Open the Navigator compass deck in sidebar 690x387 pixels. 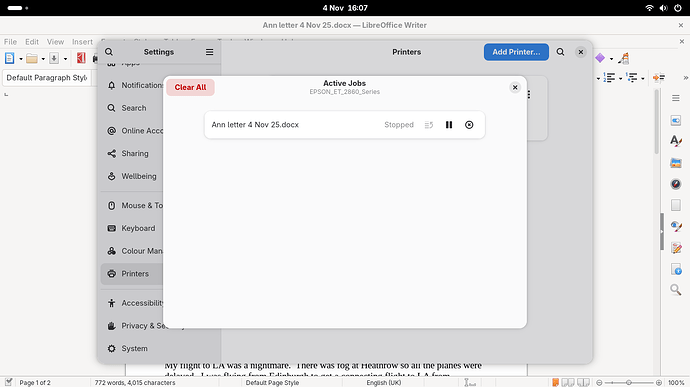(x=676, y=184)
